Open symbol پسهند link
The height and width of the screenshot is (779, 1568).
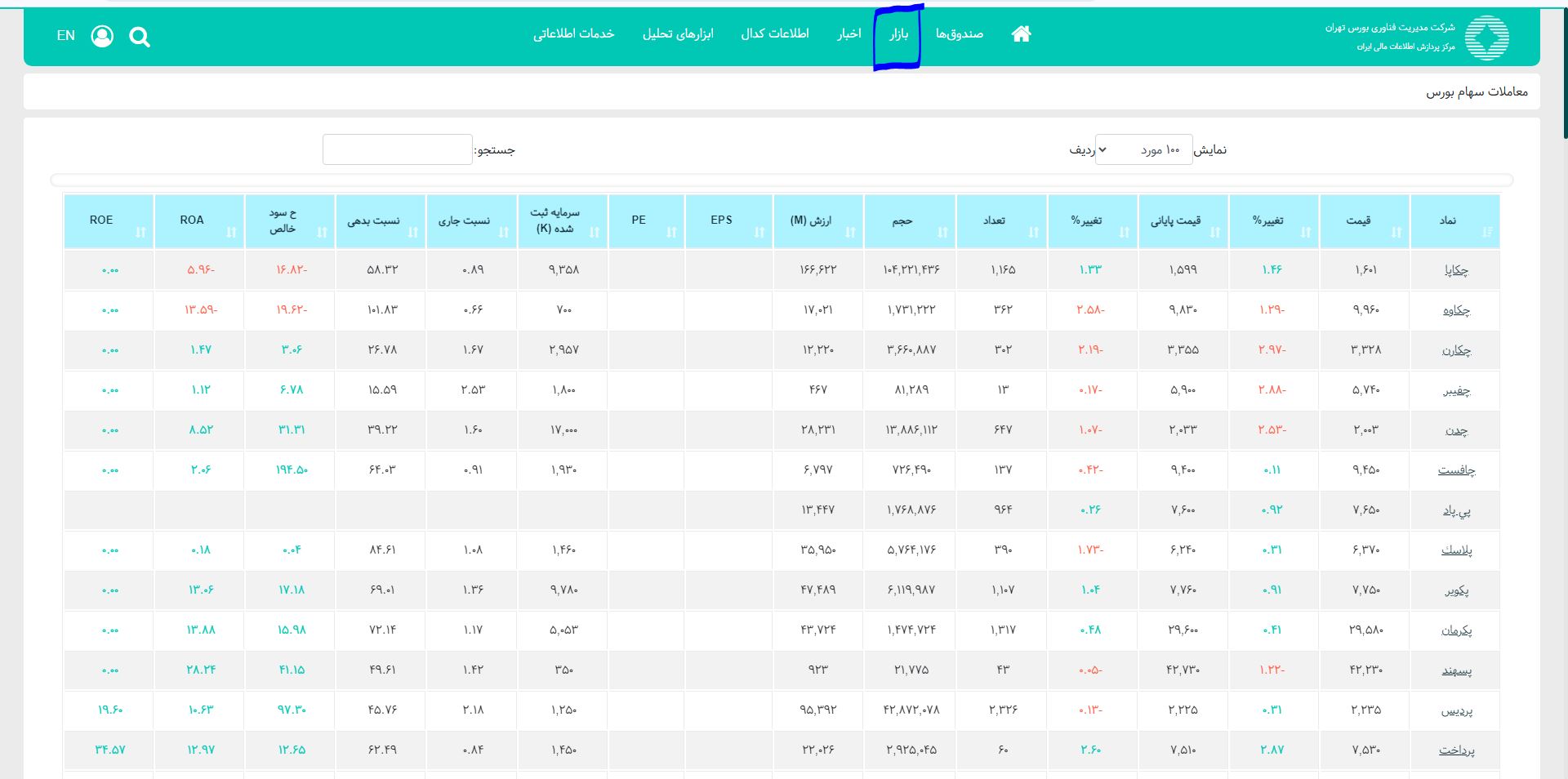click(x=1456, y=670)
